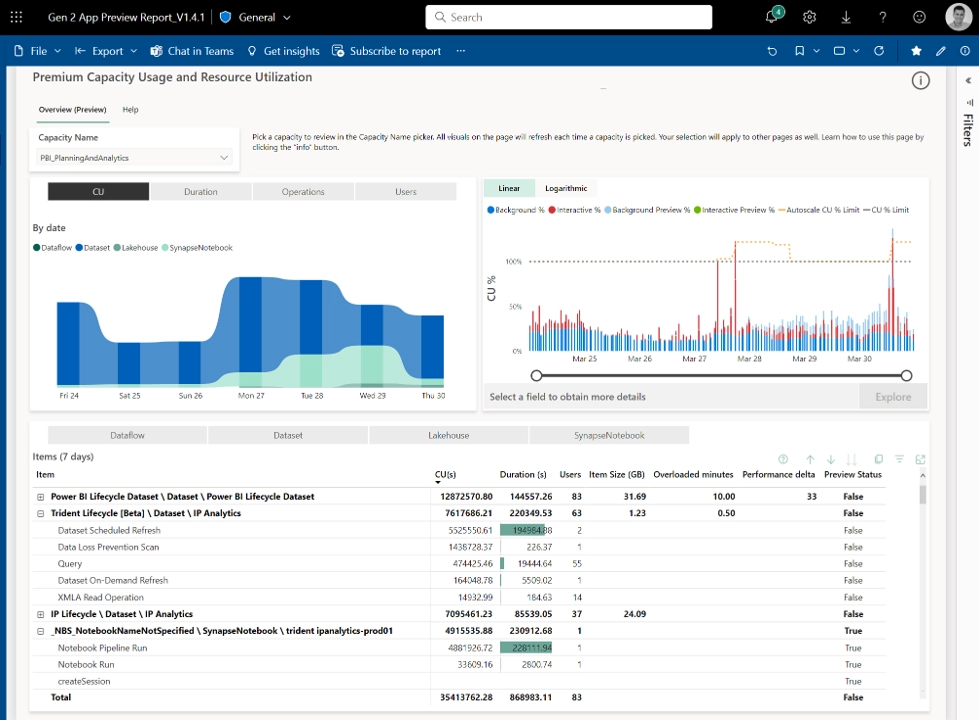Click the copy visual icon
The height and width of the screenshot is (720, 979).
click(878, 459)
